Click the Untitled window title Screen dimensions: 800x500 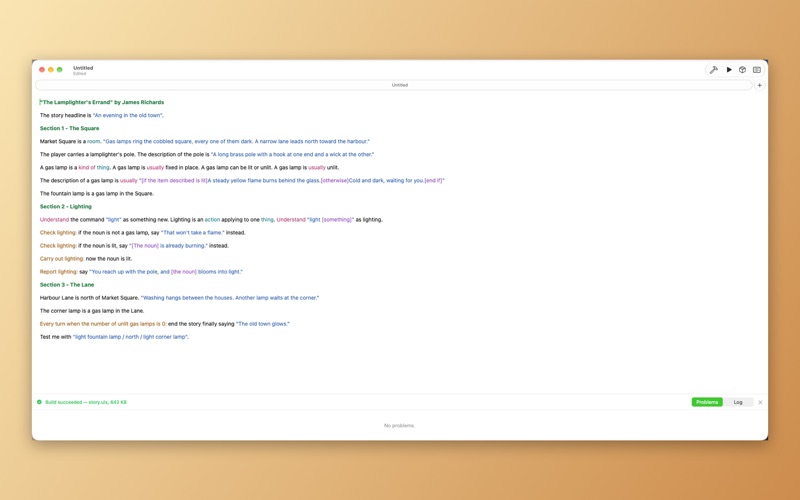pos(83,68)
